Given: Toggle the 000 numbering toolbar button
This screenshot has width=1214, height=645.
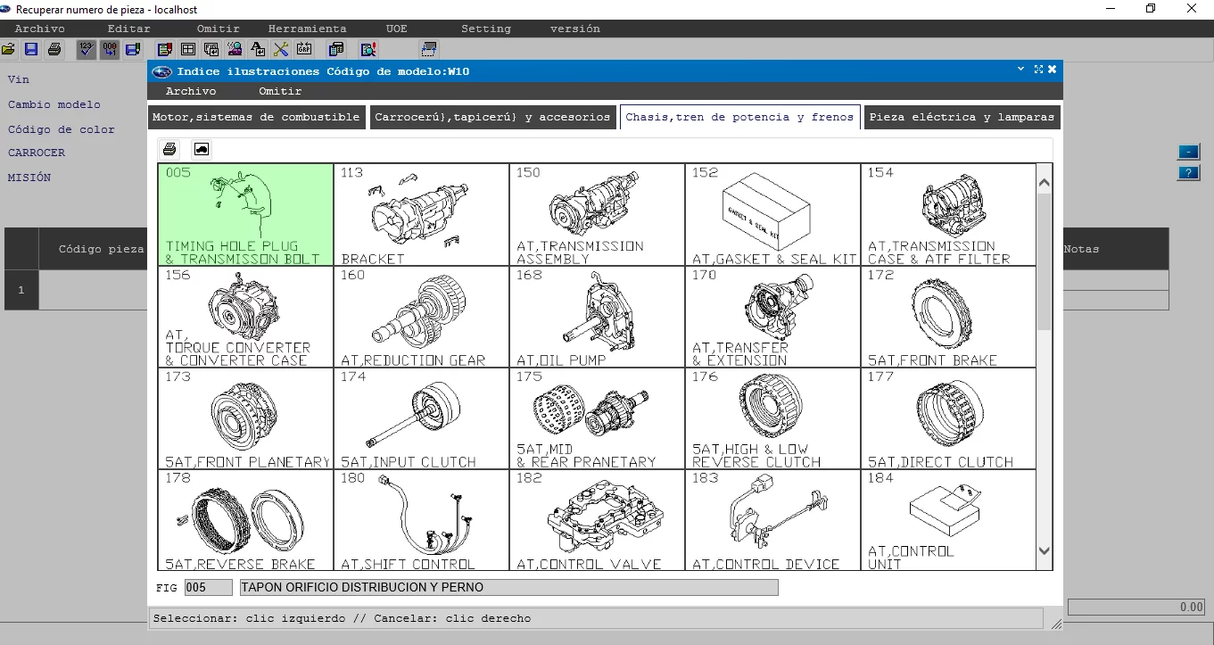Looking at the screenshot, I should 109,49.
